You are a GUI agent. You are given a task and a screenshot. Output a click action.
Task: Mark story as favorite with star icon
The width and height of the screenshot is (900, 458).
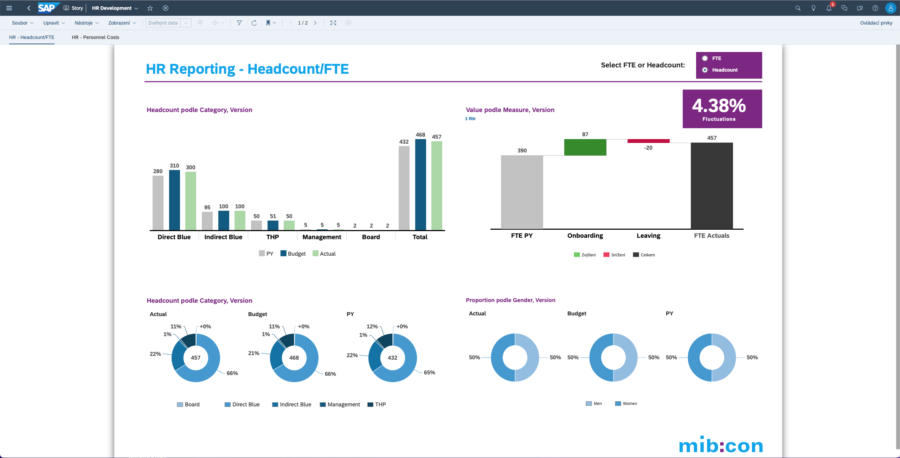(x=150, y=7)
